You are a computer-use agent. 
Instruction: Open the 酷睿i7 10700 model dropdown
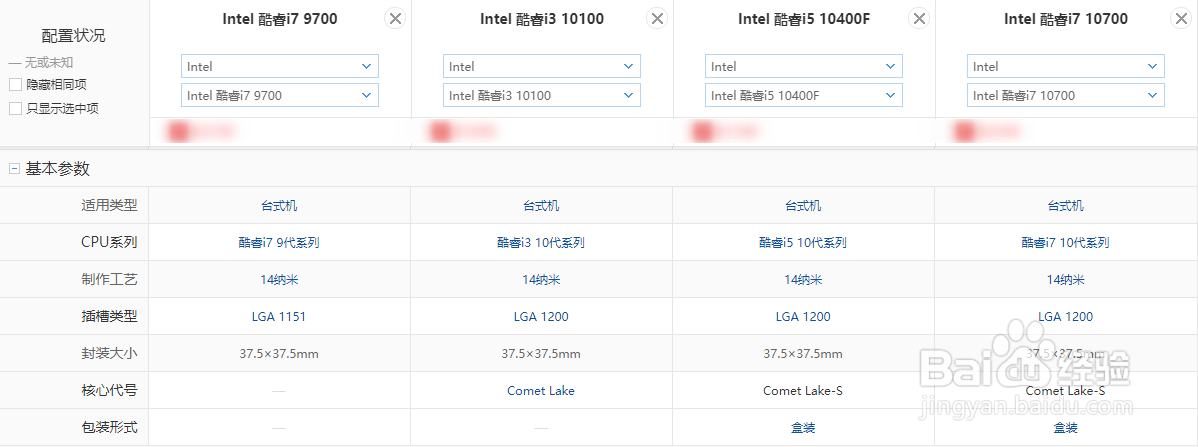[x=1065, y=95]
